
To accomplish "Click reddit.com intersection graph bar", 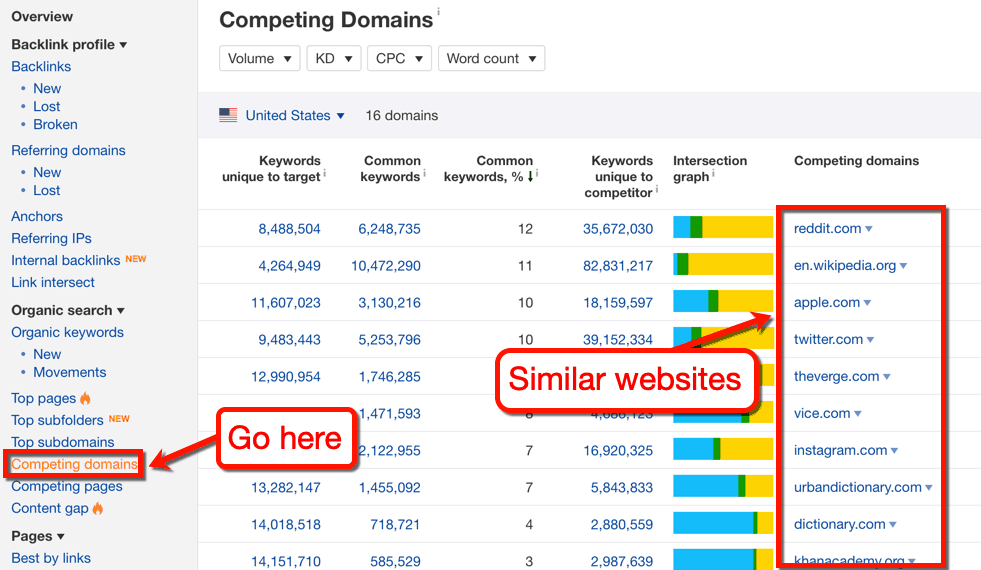I will (x=723, y=226).
